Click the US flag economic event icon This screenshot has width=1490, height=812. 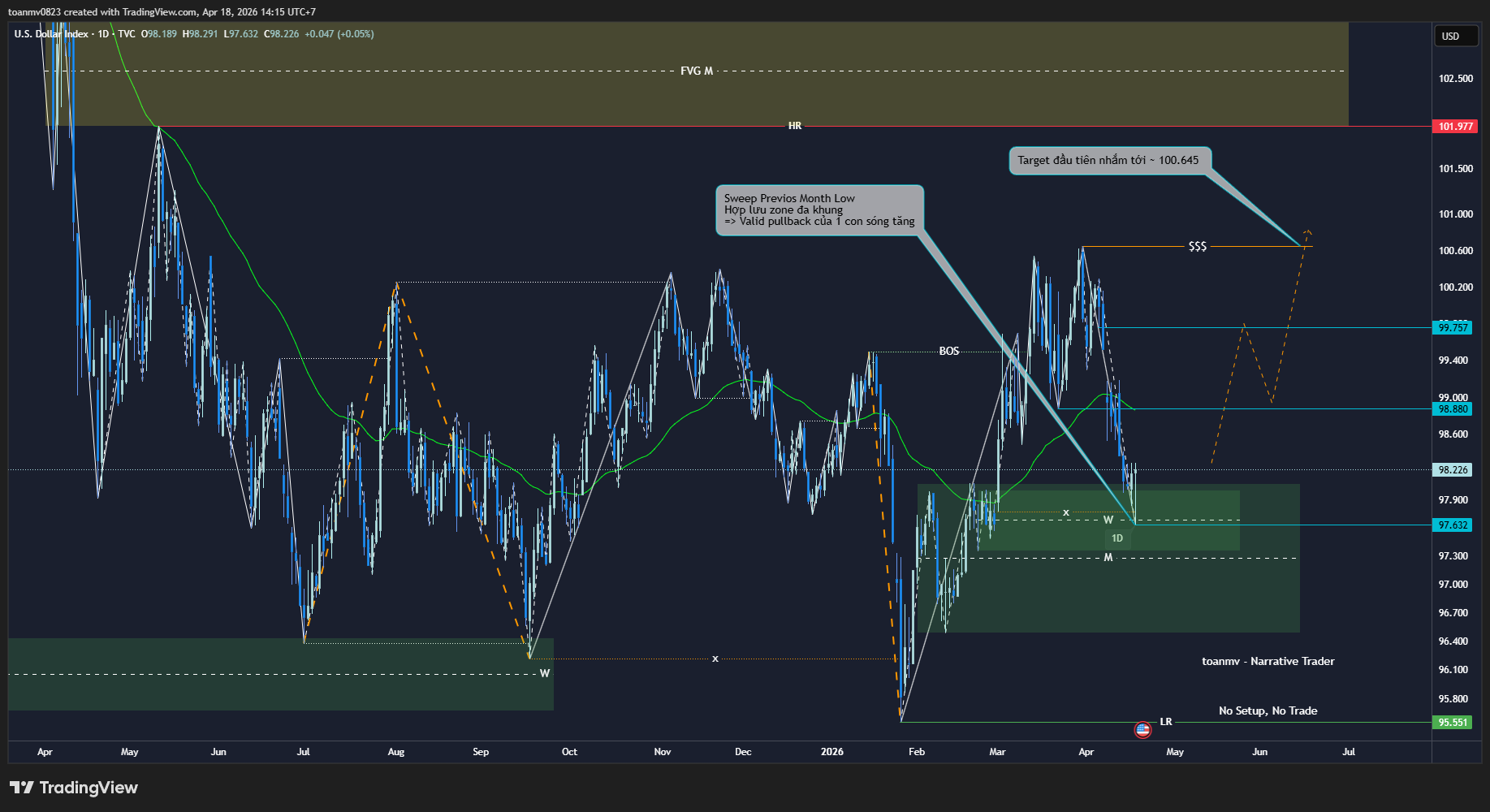coord(1142,729)
